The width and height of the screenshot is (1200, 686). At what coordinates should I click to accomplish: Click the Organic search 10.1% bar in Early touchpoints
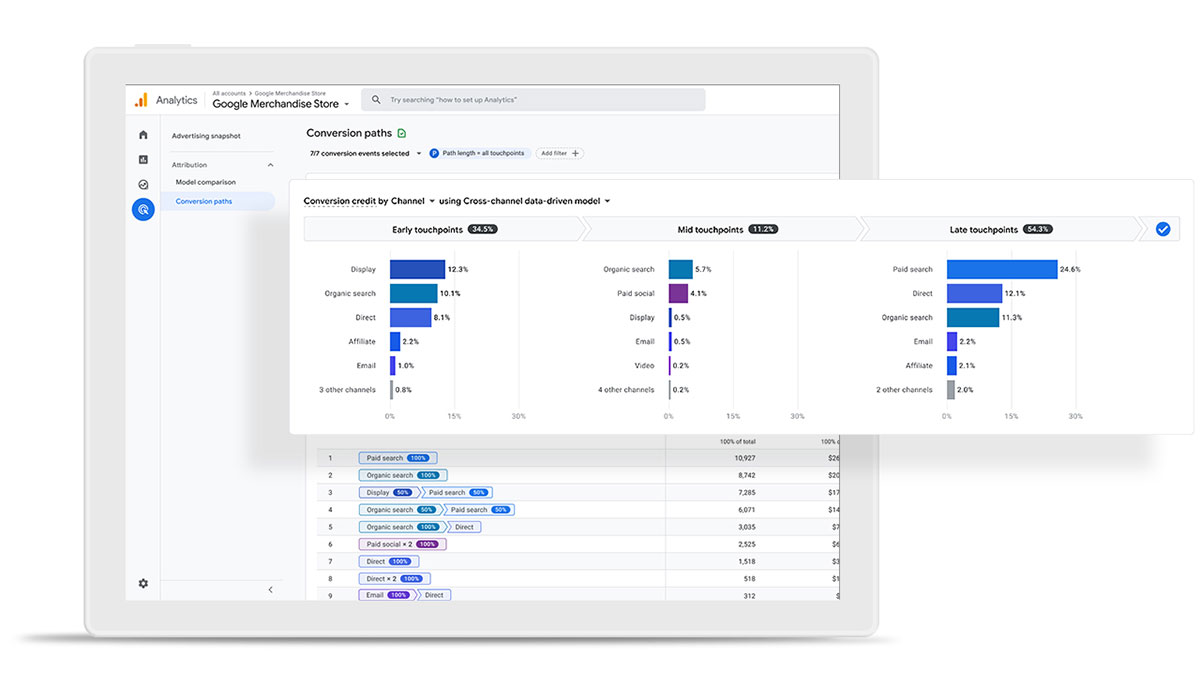(413, 293)
